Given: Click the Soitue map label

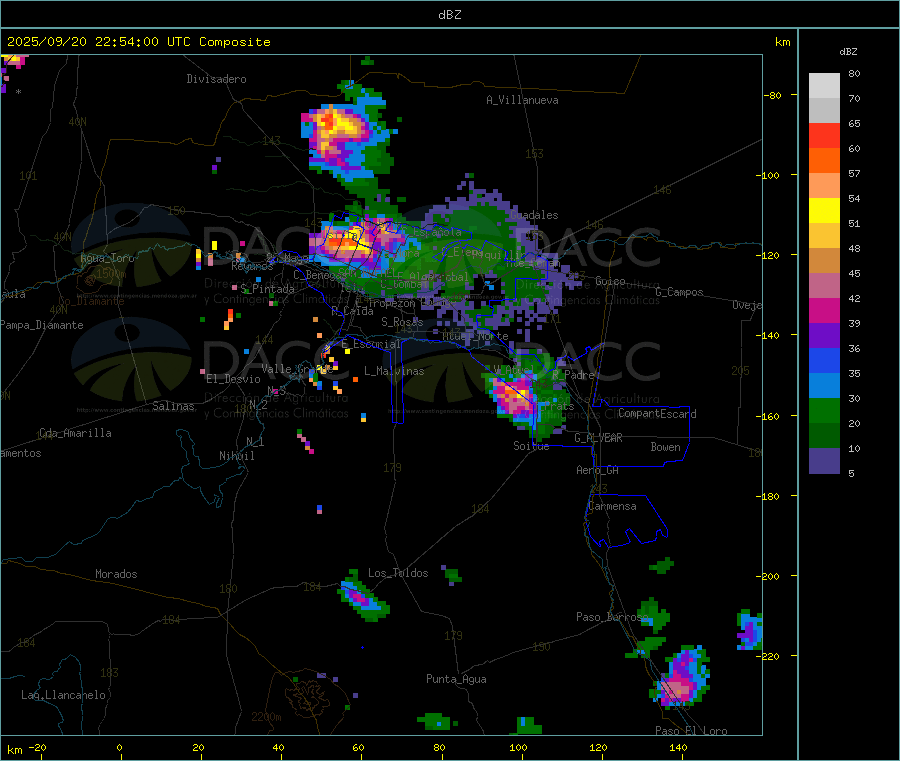Looking at the screenshot, I should pos(531,446).
